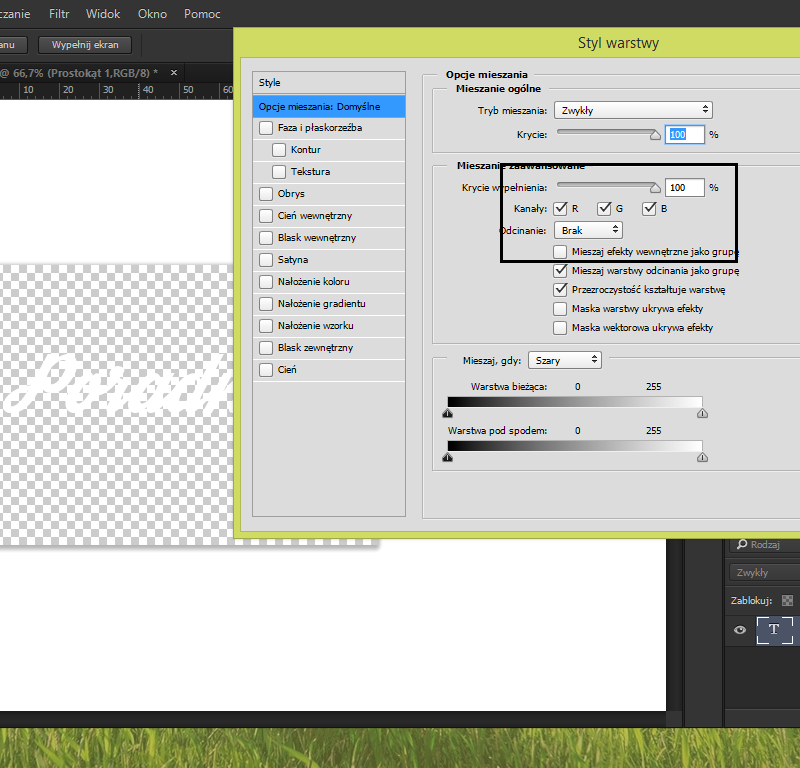Open the Pomoc menu

click(x=202, y=14)
